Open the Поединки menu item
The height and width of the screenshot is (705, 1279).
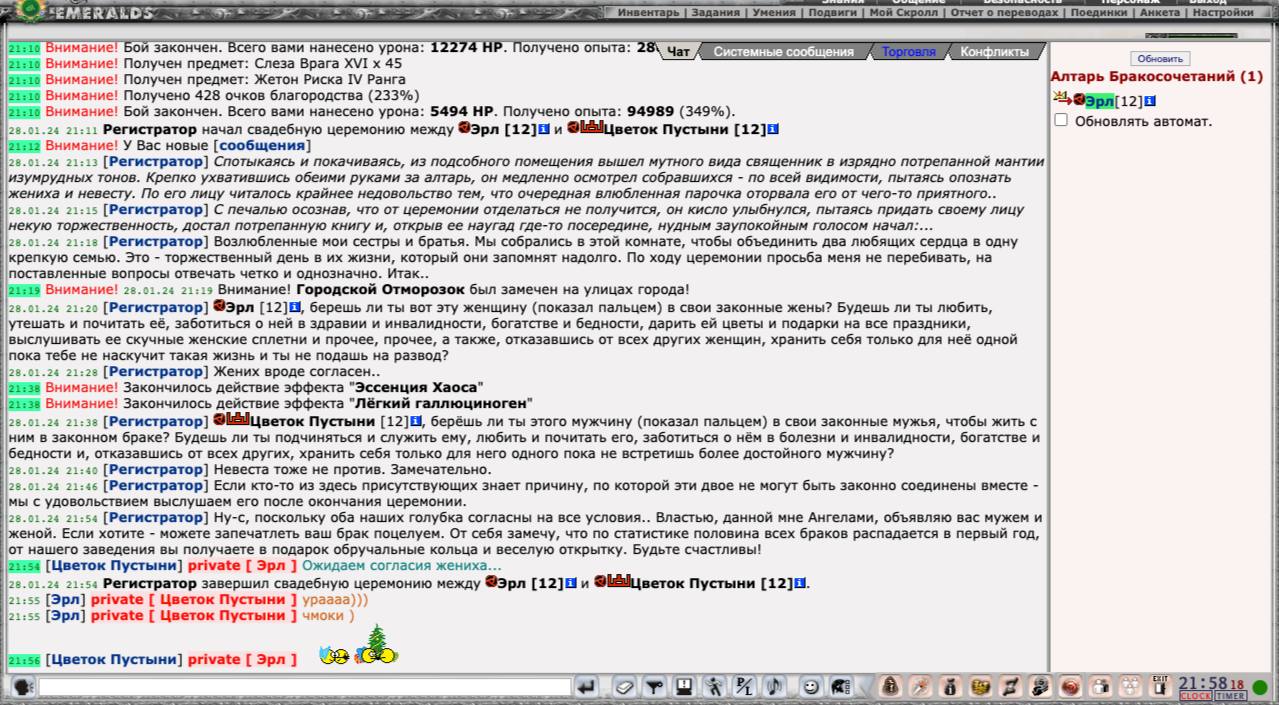(x=1100, y=13)
